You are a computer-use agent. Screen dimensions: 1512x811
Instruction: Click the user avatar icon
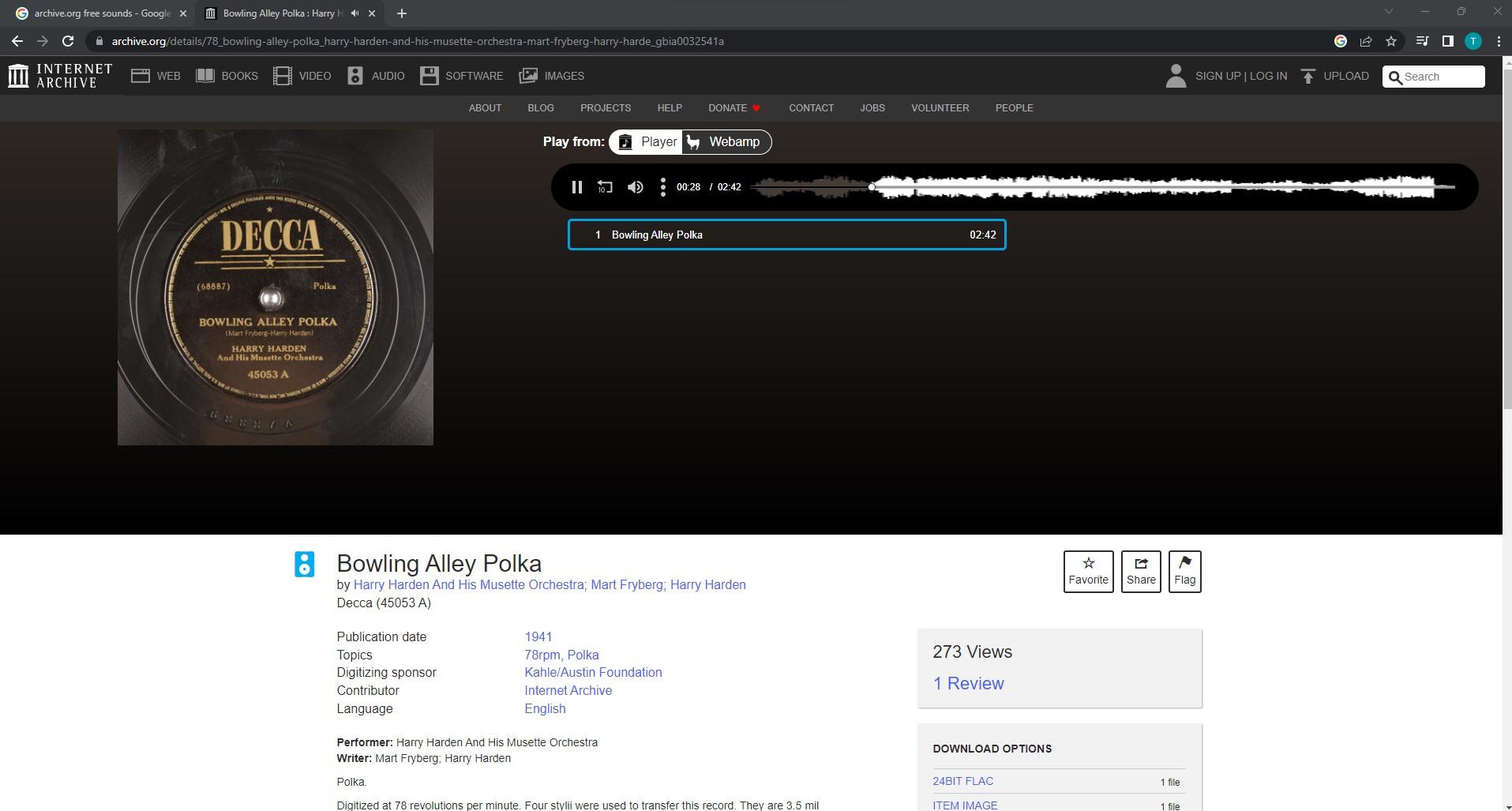[1176, 76]
